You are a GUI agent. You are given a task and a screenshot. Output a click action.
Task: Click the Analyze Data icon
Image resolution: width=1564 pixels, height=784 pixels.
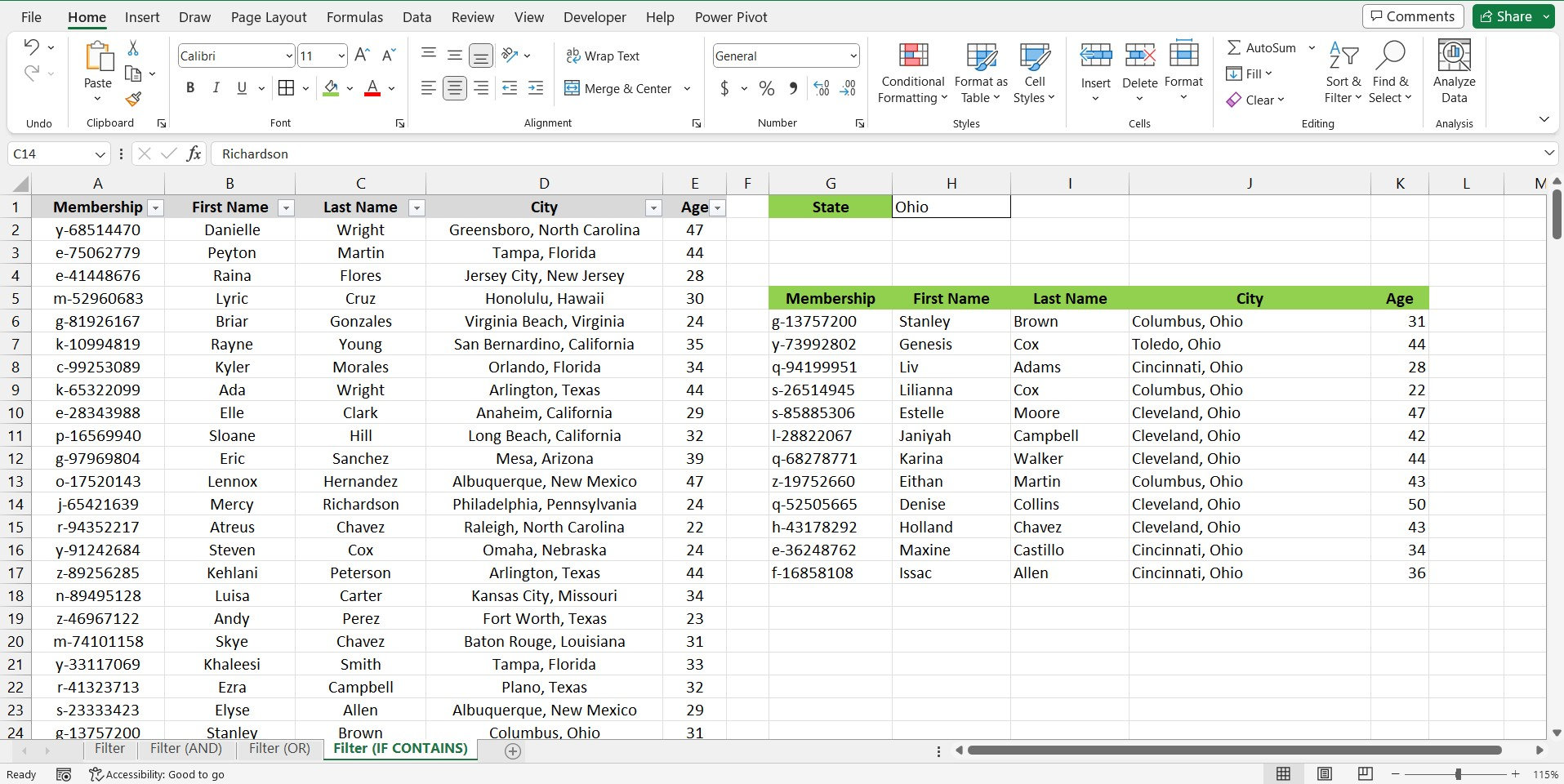(x=1453, y=72)
